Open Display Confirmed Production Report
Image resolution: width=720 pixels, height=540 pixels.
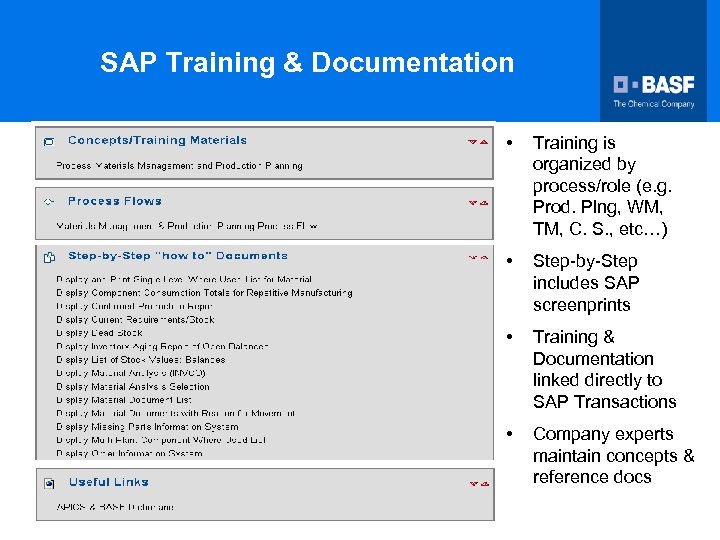(x=134, y=306)
